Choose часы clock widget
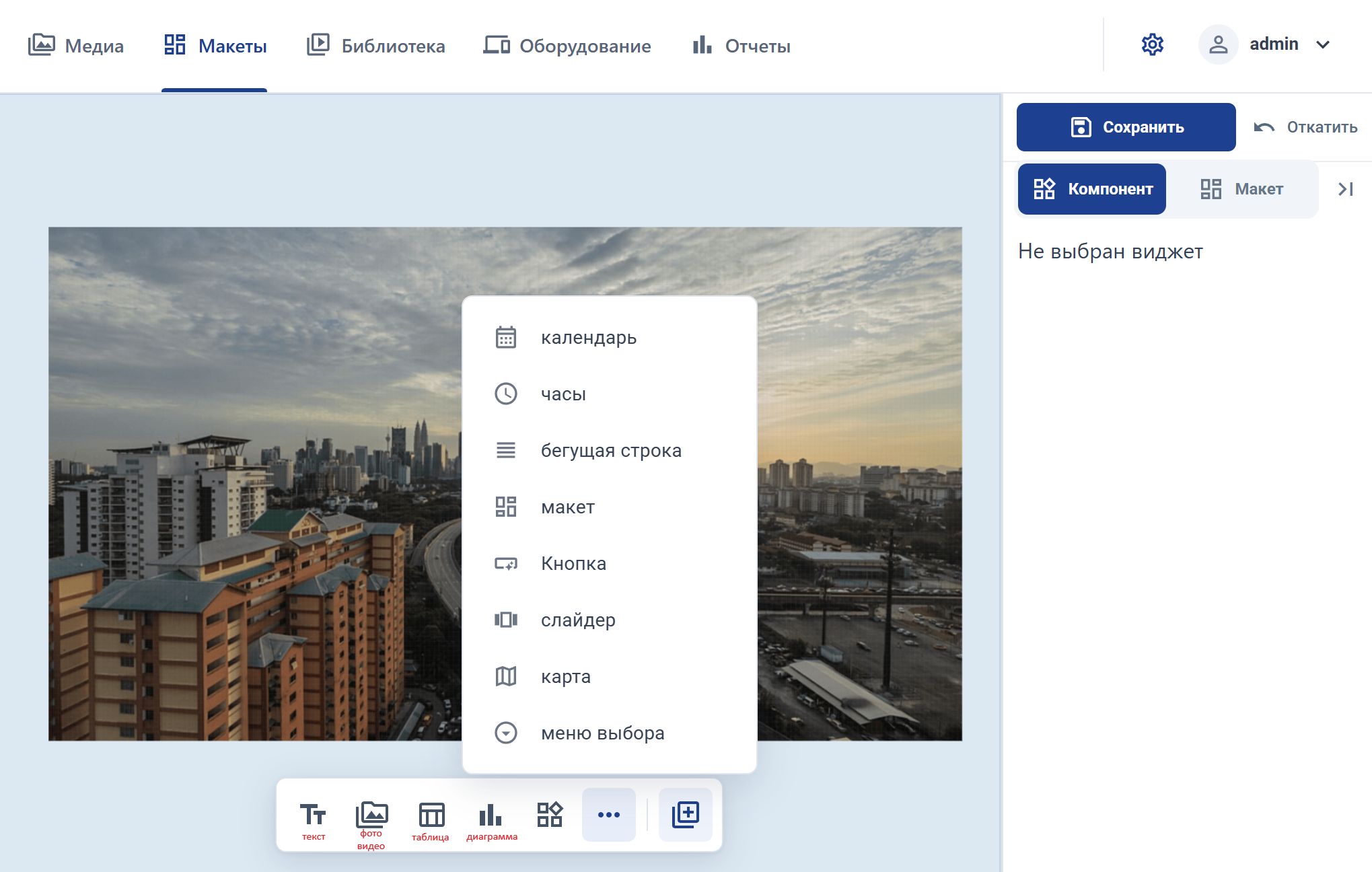 click(610, 394)
